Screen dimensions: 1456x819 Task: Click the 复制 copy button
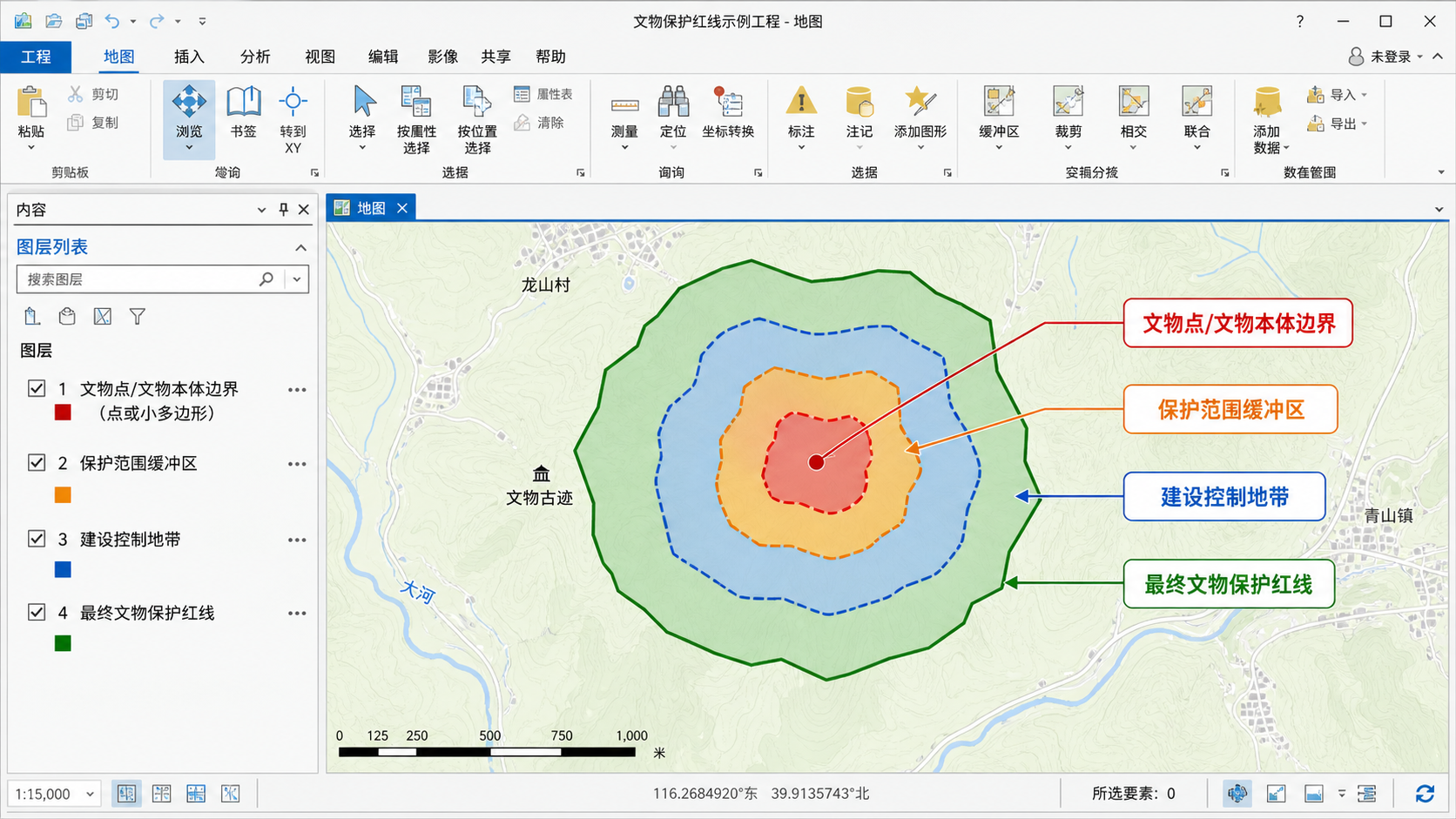[x=93, y=123]
